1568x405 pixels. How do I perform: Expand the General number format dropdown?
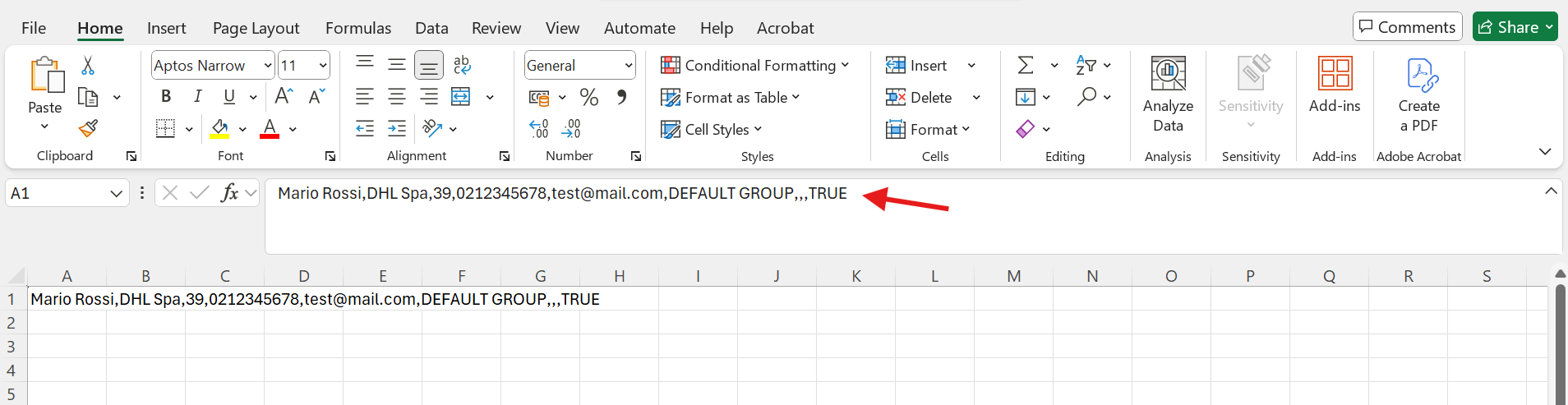coord(629,66)
